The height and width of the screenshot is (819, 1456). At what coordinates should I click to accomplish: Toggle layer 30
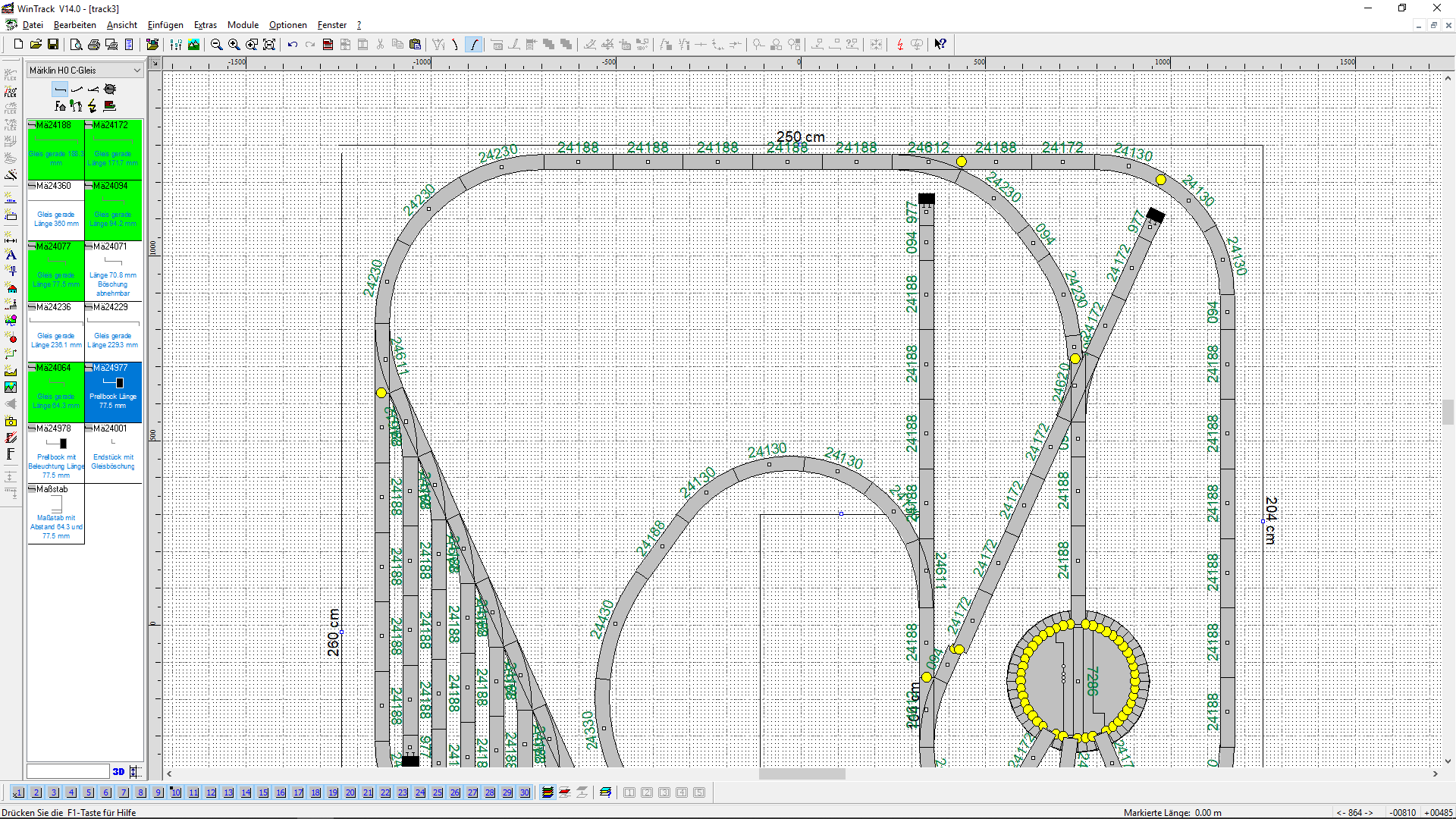[x=525, y=792]
